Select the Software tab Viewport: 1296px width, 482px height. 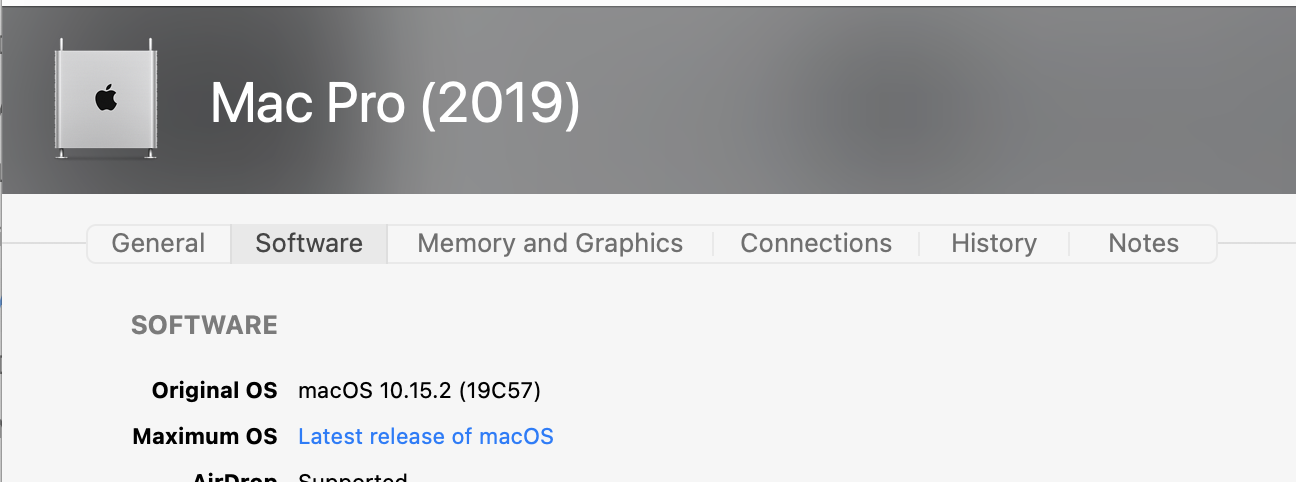[x=309, y=243]
